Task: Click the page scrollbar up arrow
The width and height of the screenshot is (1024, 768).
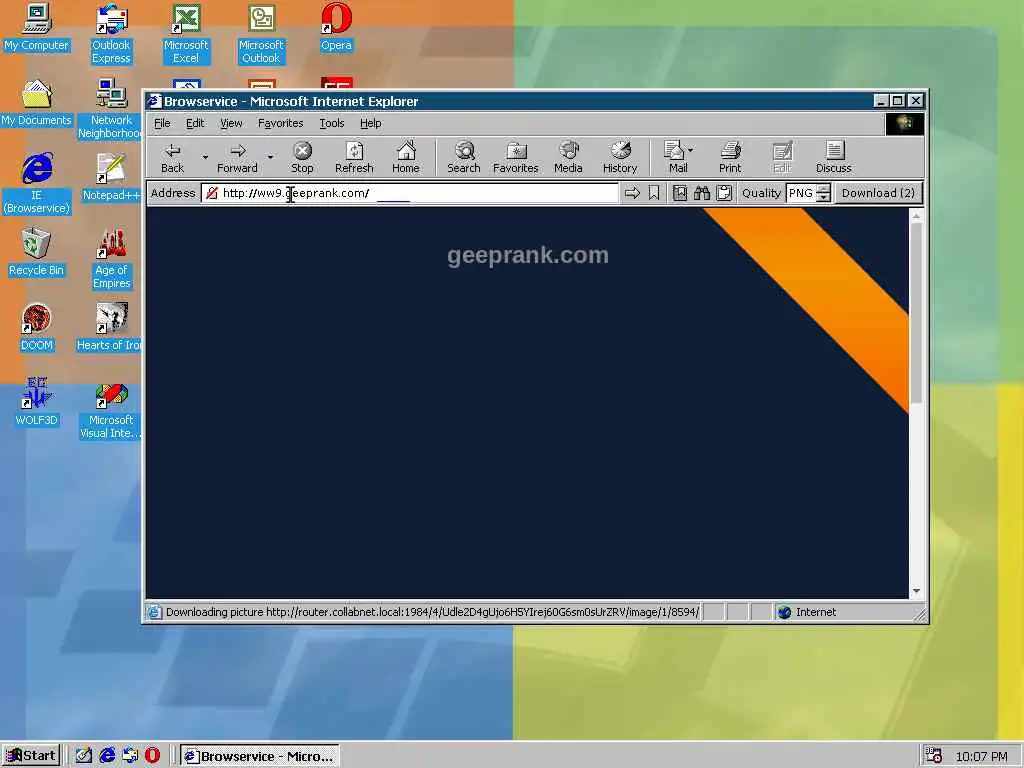Action: pyautogui.click(x=916, y=216)
